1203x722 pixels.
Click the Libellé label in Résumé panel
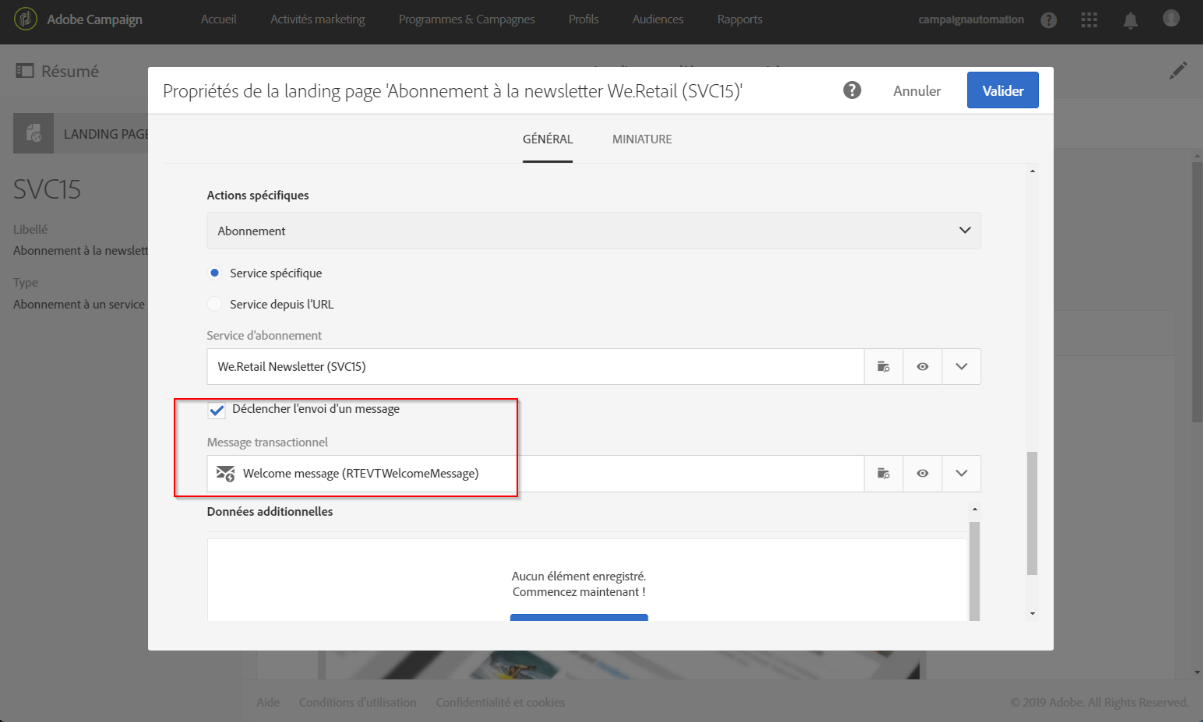click(x=30, y=229)
